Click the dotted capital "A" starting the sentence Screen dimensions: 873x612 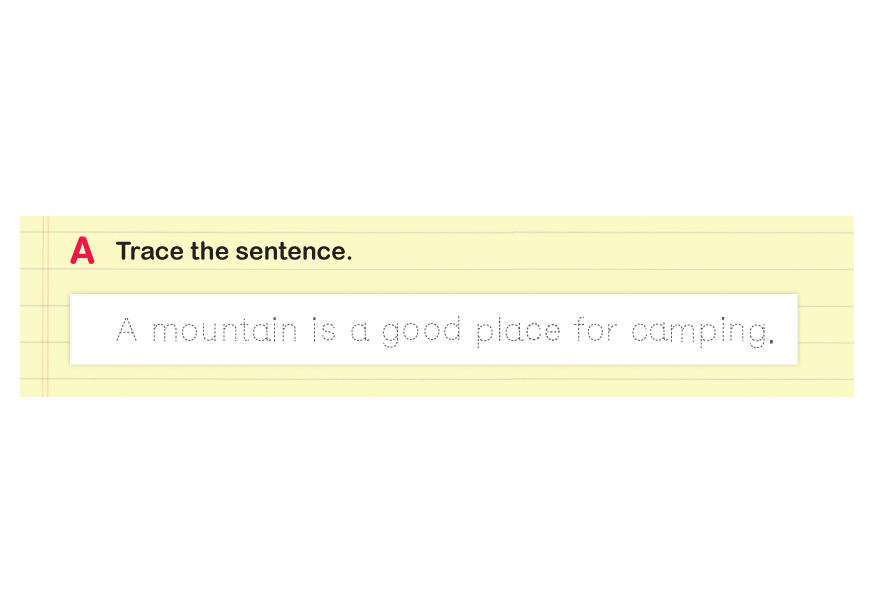pyautogui.click(x=127, y=329)
